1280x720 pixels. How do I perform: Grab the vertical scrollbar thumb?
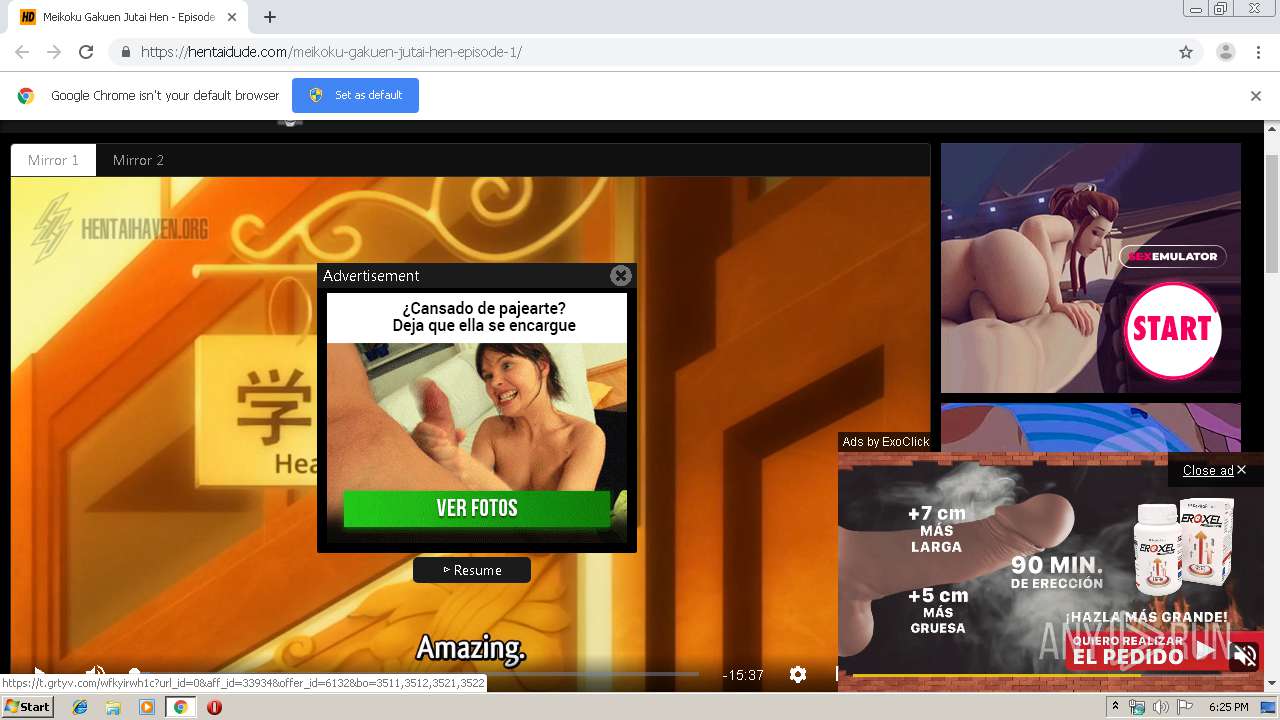coord(1272,213)
